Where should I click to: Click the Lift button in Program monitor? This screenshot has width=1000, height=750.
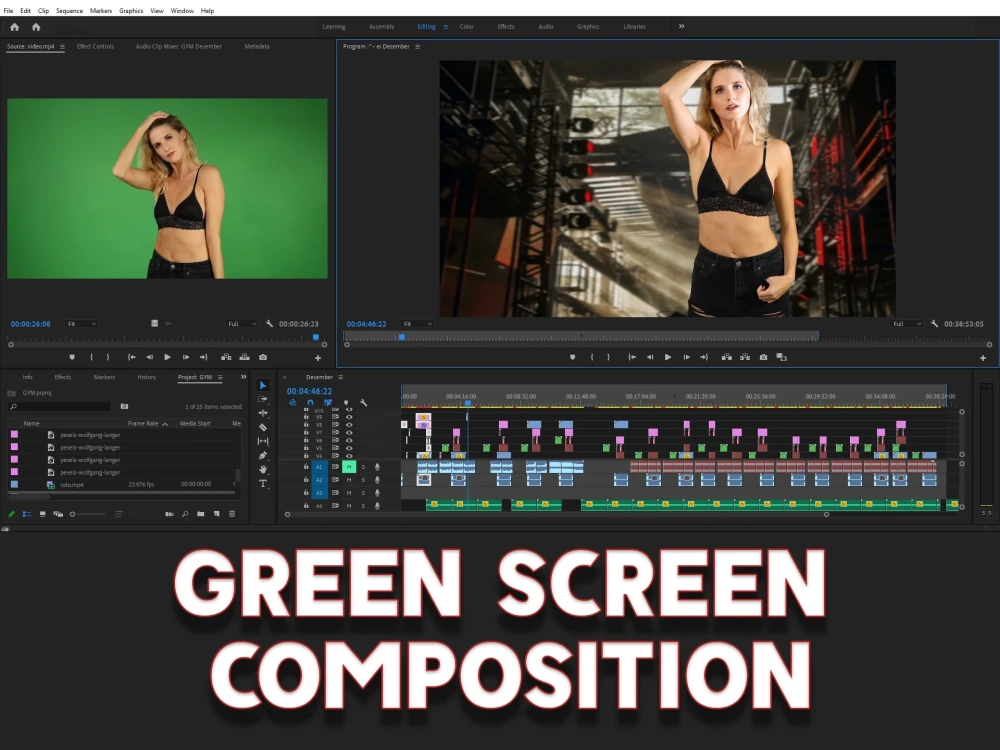[727, 357]
